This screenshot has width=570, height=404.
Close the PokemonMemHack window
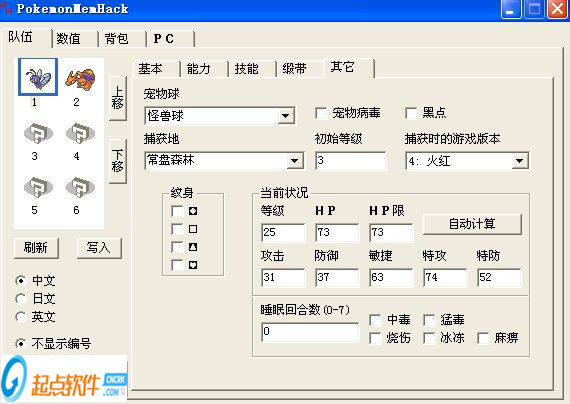click(x=557, y=9)
